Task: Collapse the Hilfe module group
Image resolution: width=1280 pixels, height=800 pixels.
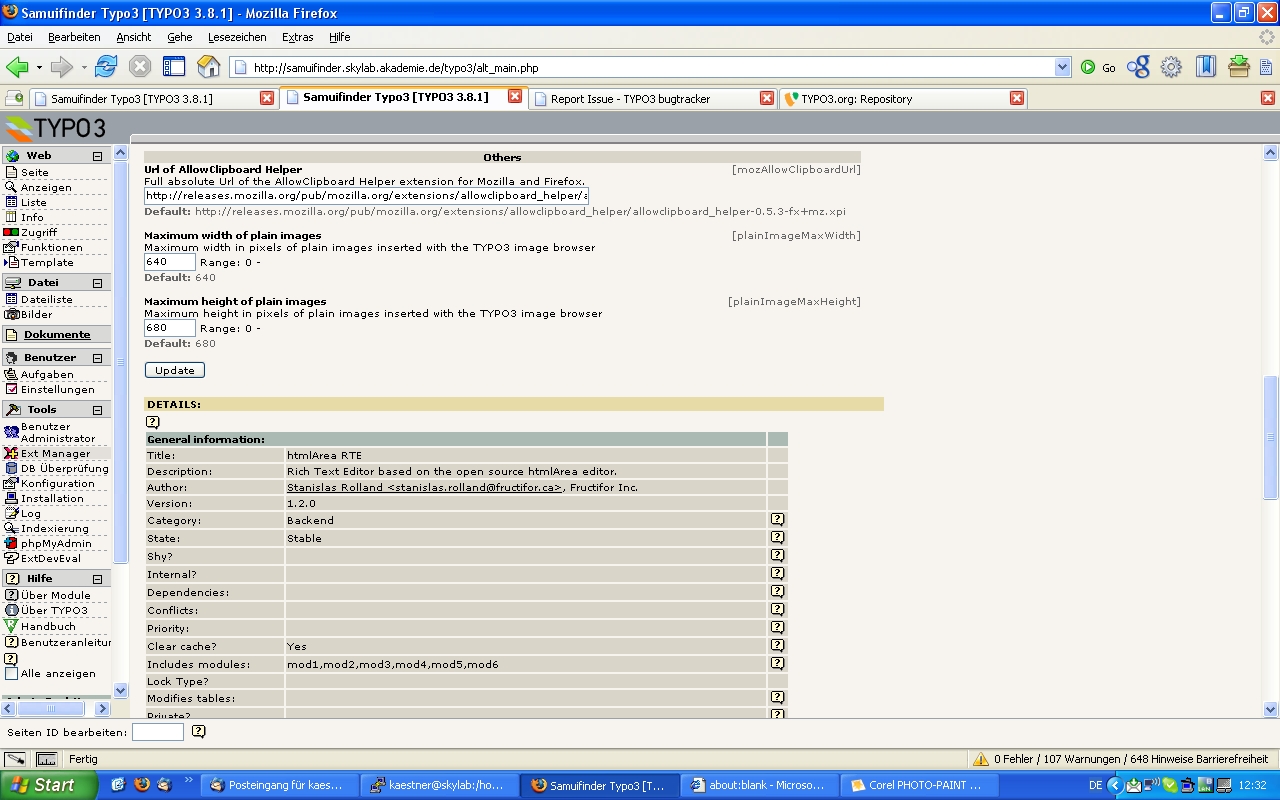Action: tap(97, 579)
